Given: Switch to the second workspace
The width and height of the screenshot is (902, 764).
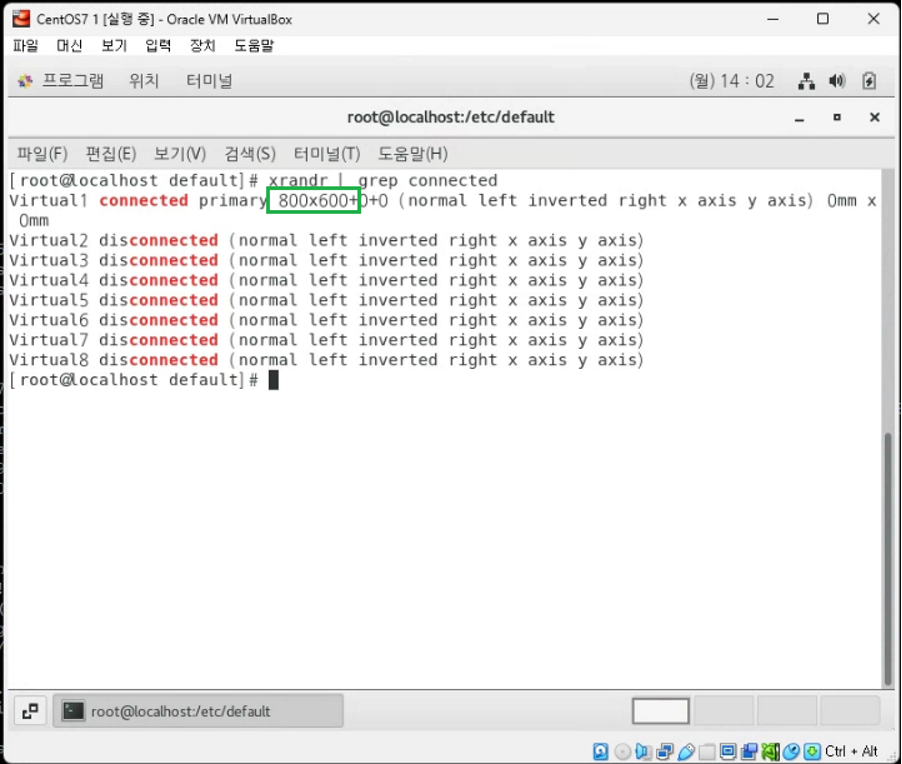Looking at the screenshot, I should click(x=724, y=711).
